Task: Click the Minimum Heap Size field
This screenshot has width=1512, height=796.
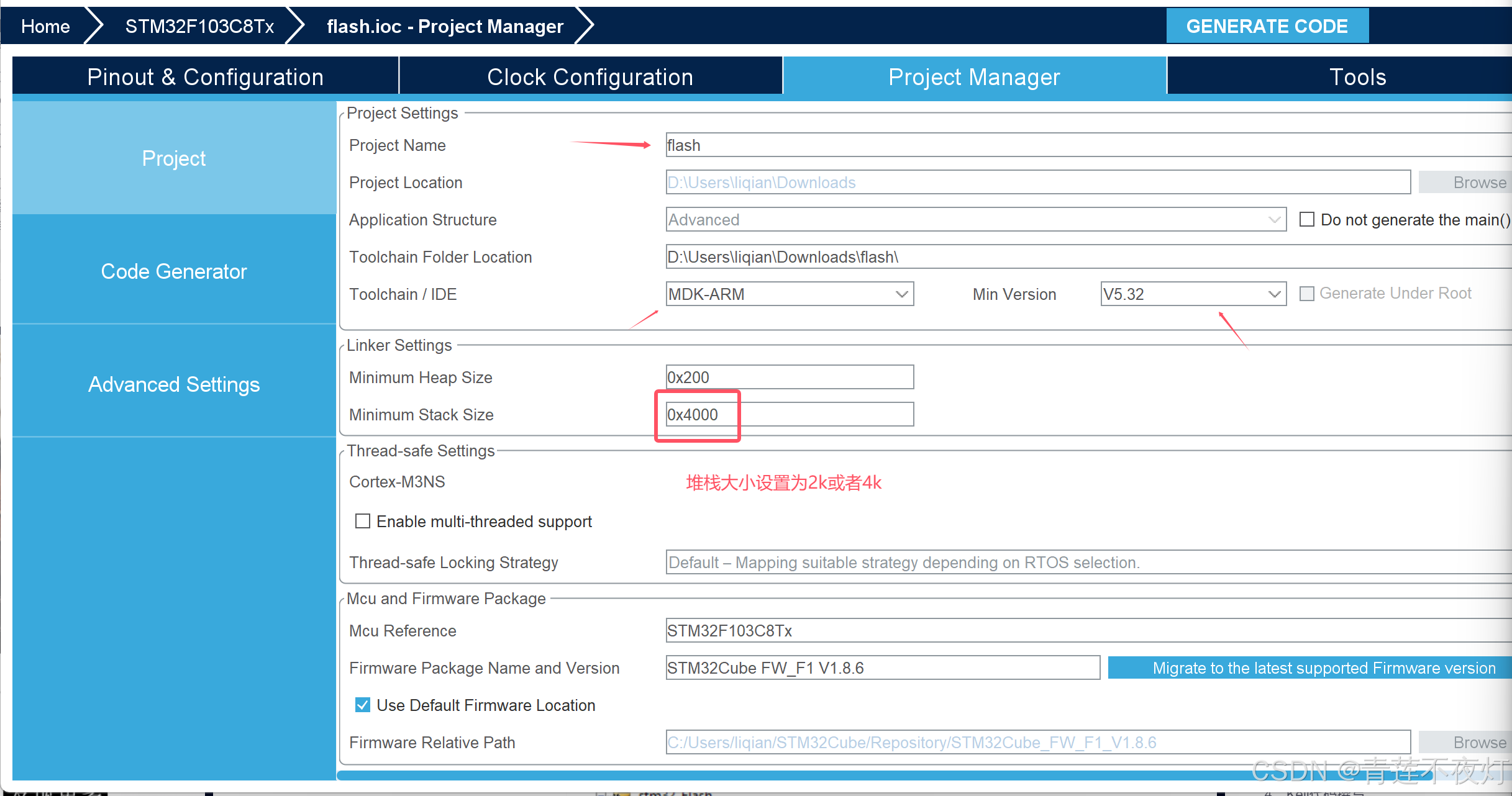Action: point(789,377)
